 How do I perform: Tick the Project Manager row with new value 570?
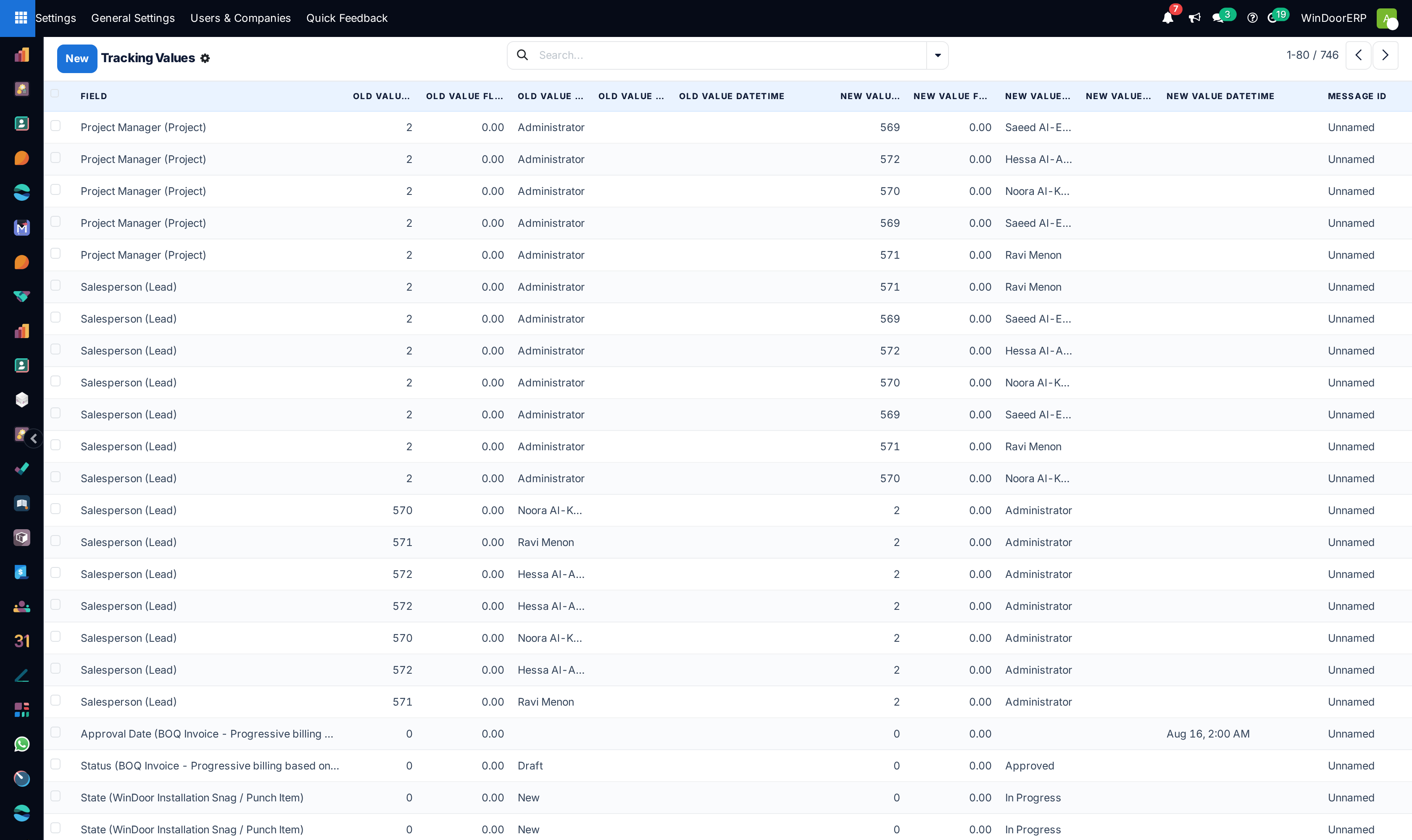click(x=55, y=189)
